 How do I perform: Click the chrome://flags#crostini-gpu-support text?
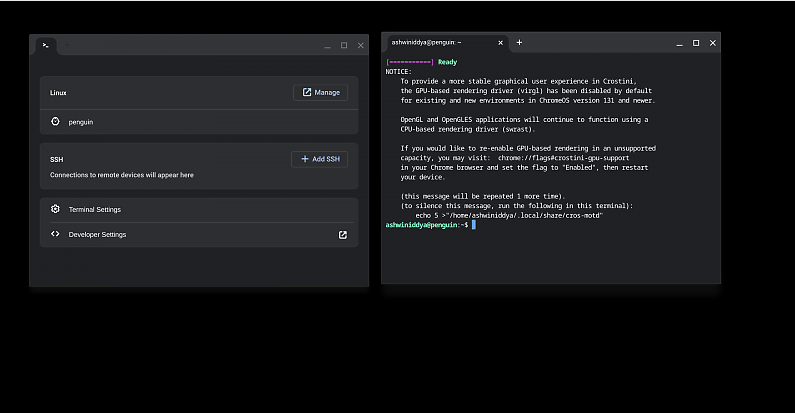[x=563, y=158]
